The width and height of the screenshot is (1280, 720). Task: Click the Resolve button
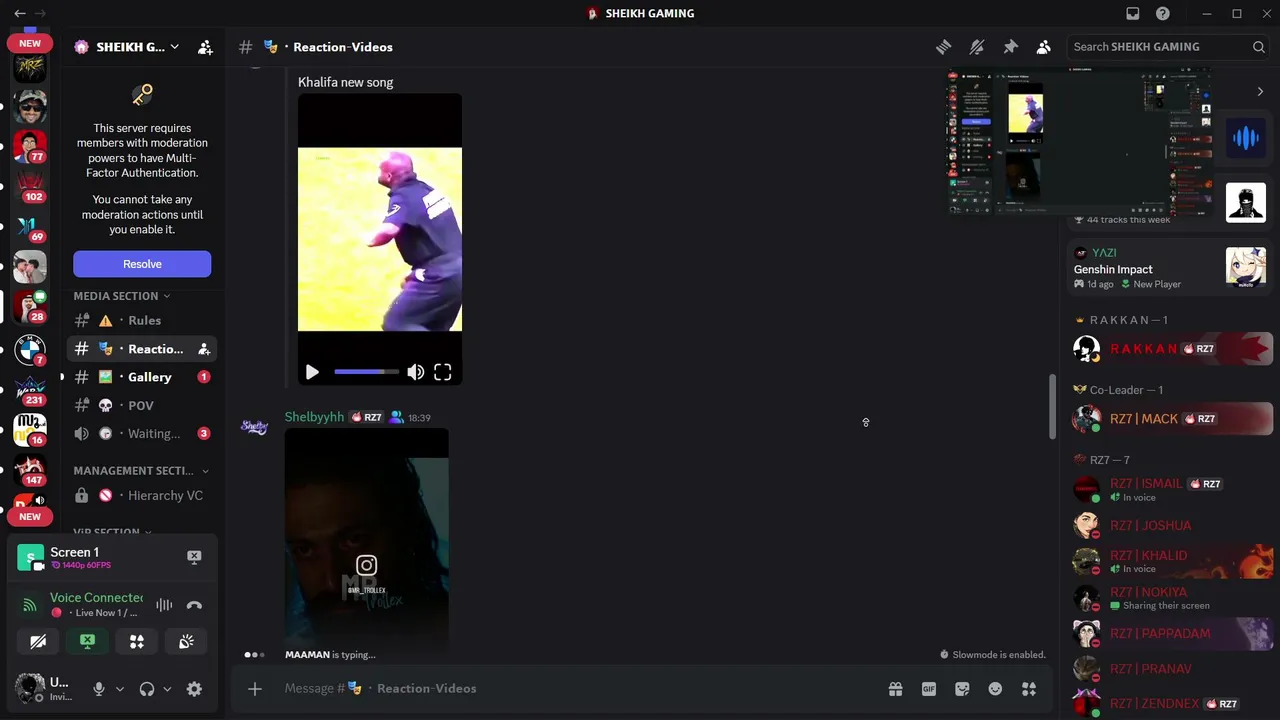tap(142, 264)
